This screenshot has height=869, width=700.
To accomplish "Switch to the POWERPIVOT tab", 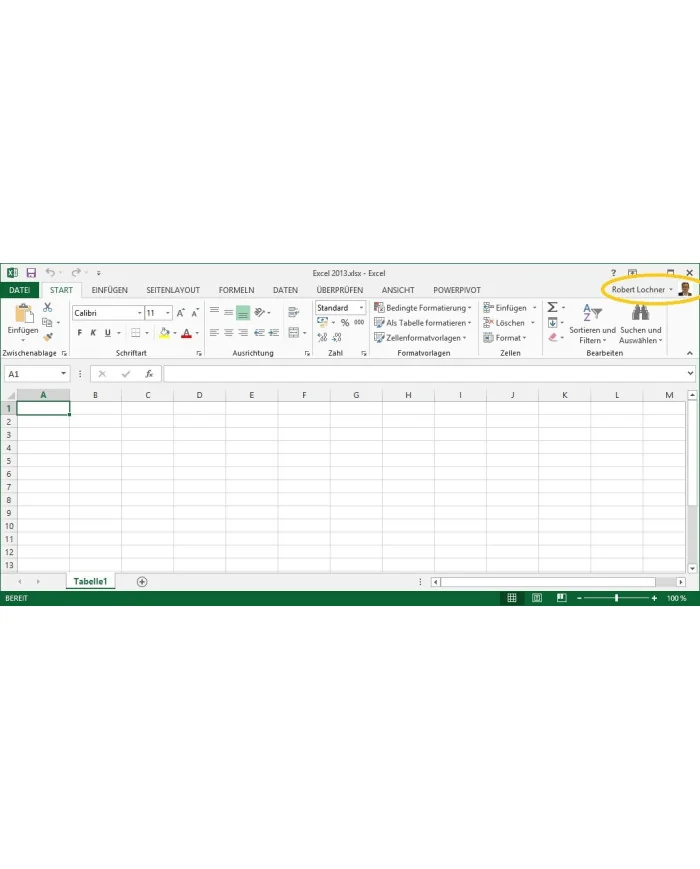I will [457, 290].
